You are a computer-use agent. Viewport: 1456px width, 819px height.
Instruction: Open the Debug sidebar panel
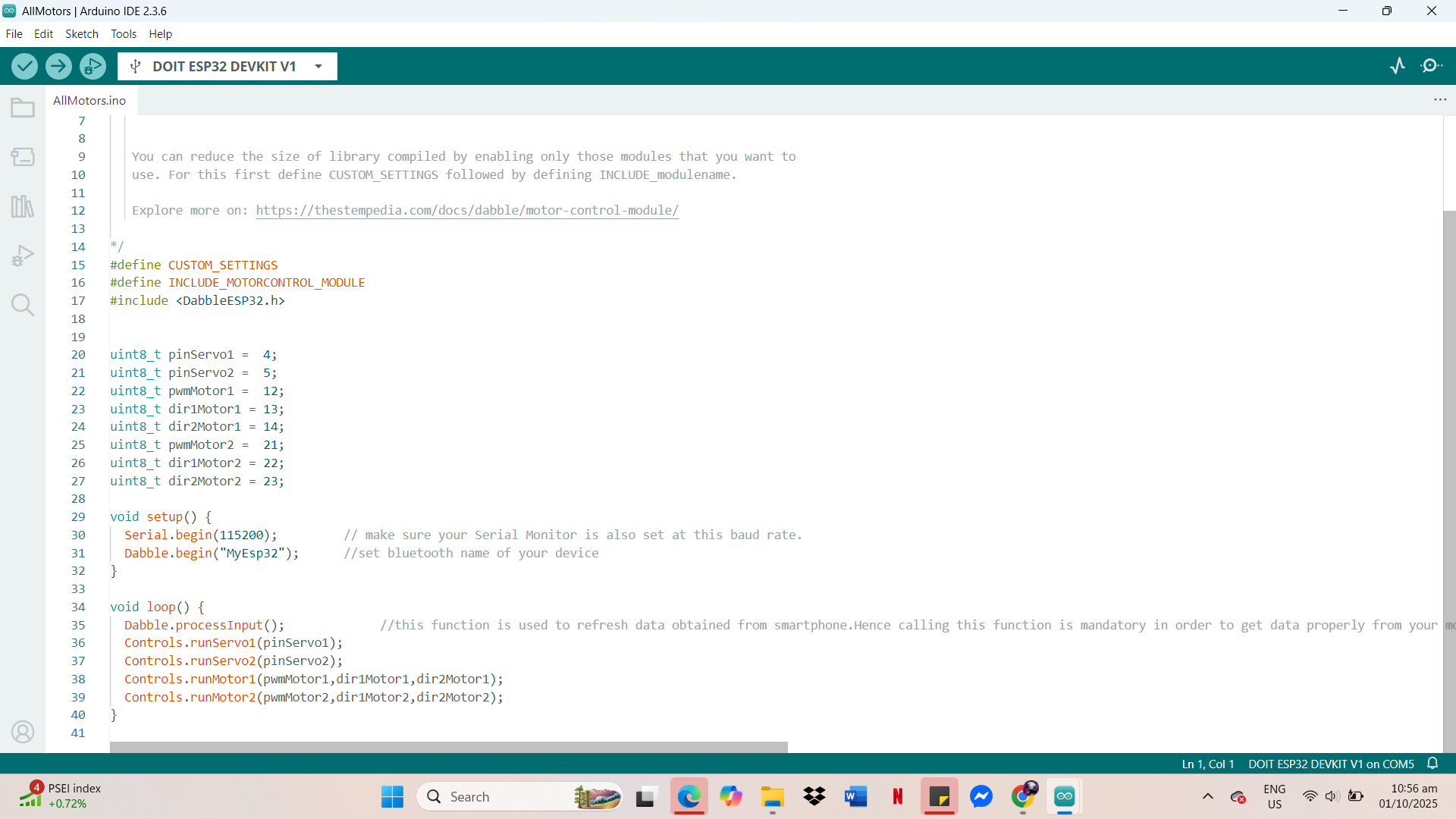23,256
